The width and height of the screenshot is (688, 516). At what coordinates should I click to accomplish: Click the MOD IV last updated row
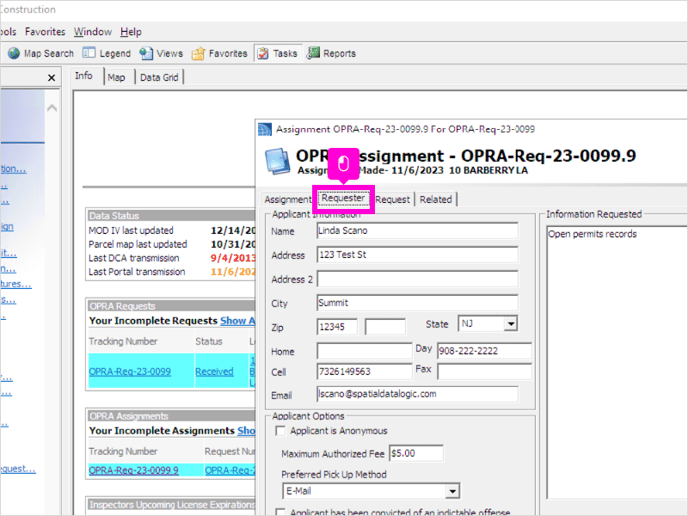pos(171,230)
